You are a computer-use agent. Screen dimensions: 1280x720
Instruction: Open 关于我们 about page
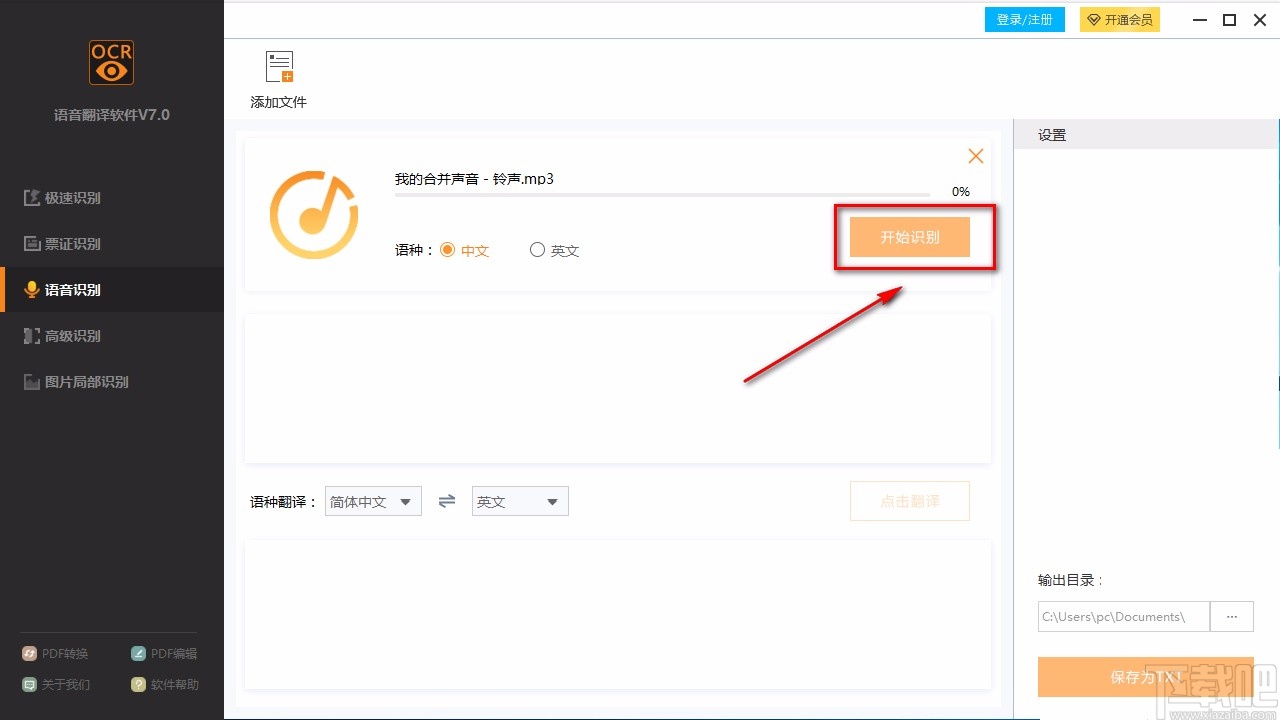(56, 685)
